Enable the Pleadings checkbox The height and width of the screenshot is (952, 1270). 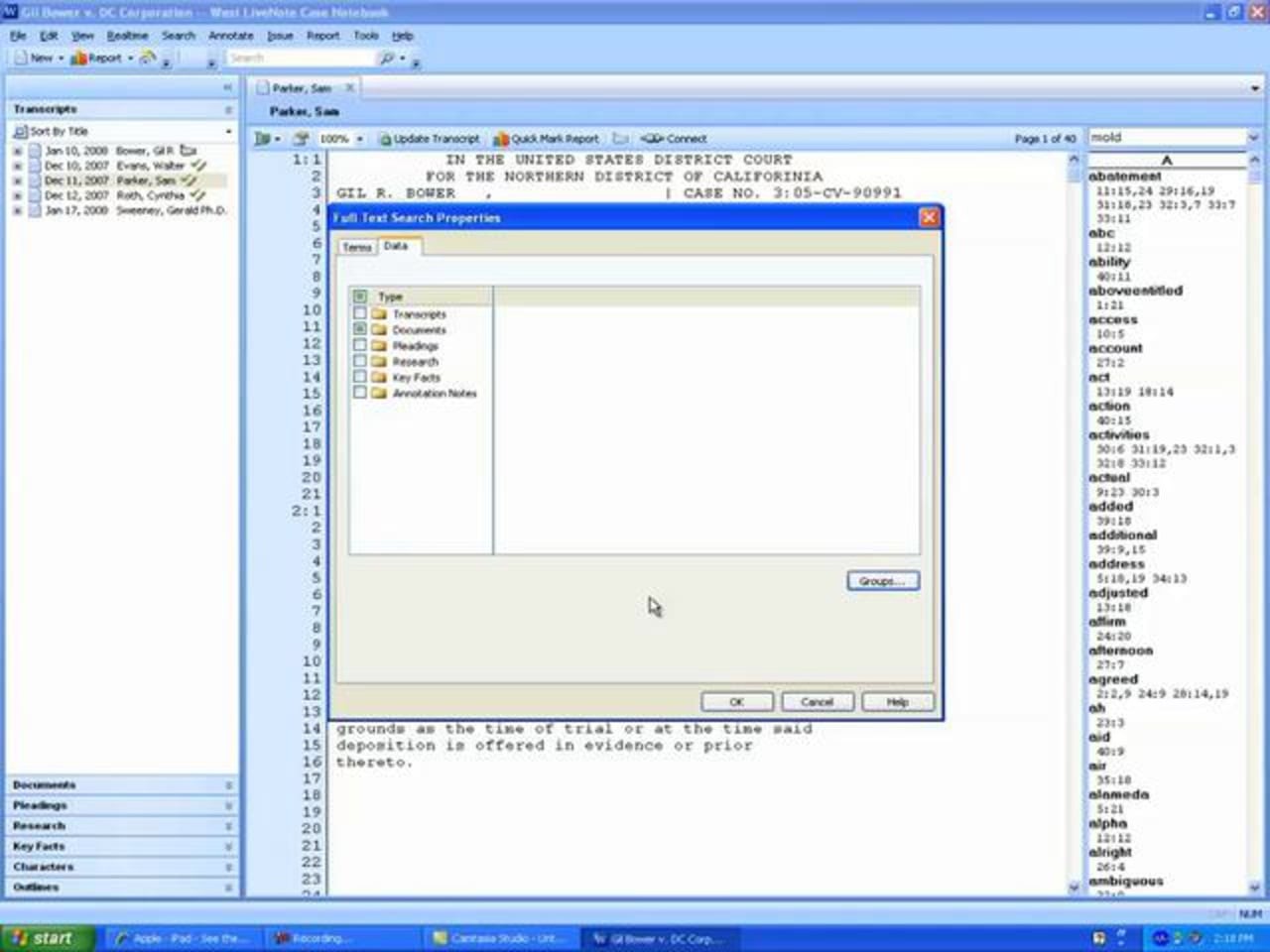click(360, 346)
